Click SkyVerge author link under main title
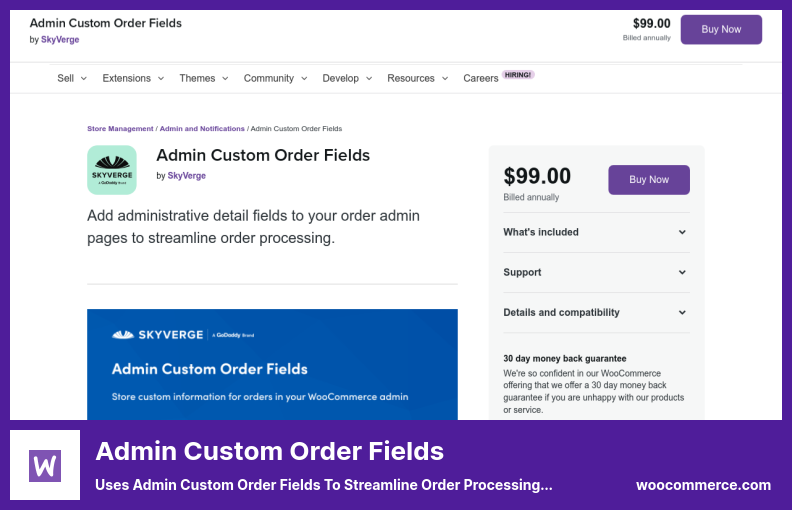The width and height of the screenshot is (792, 510). [x=186, y=176]
